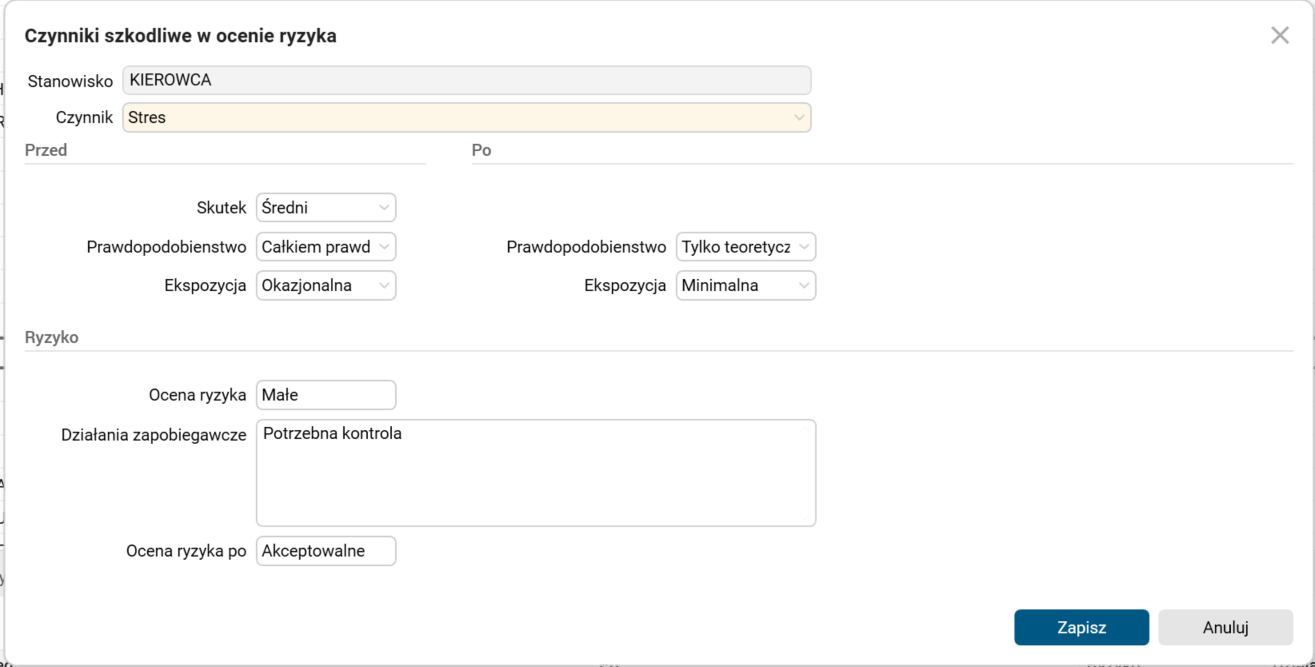
Task: Click the Przed section header
Action: 45,150
